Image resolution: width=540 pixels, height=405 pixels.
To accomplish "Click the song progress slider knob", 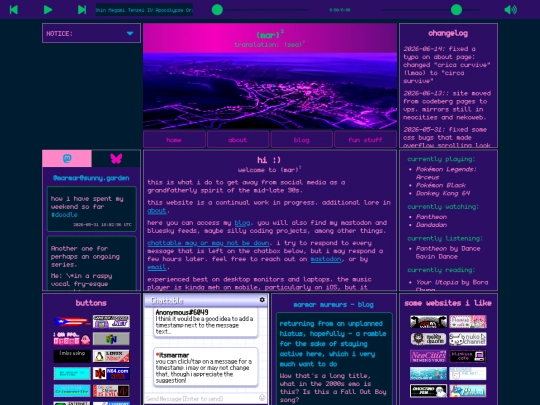I will pos(217,10).
